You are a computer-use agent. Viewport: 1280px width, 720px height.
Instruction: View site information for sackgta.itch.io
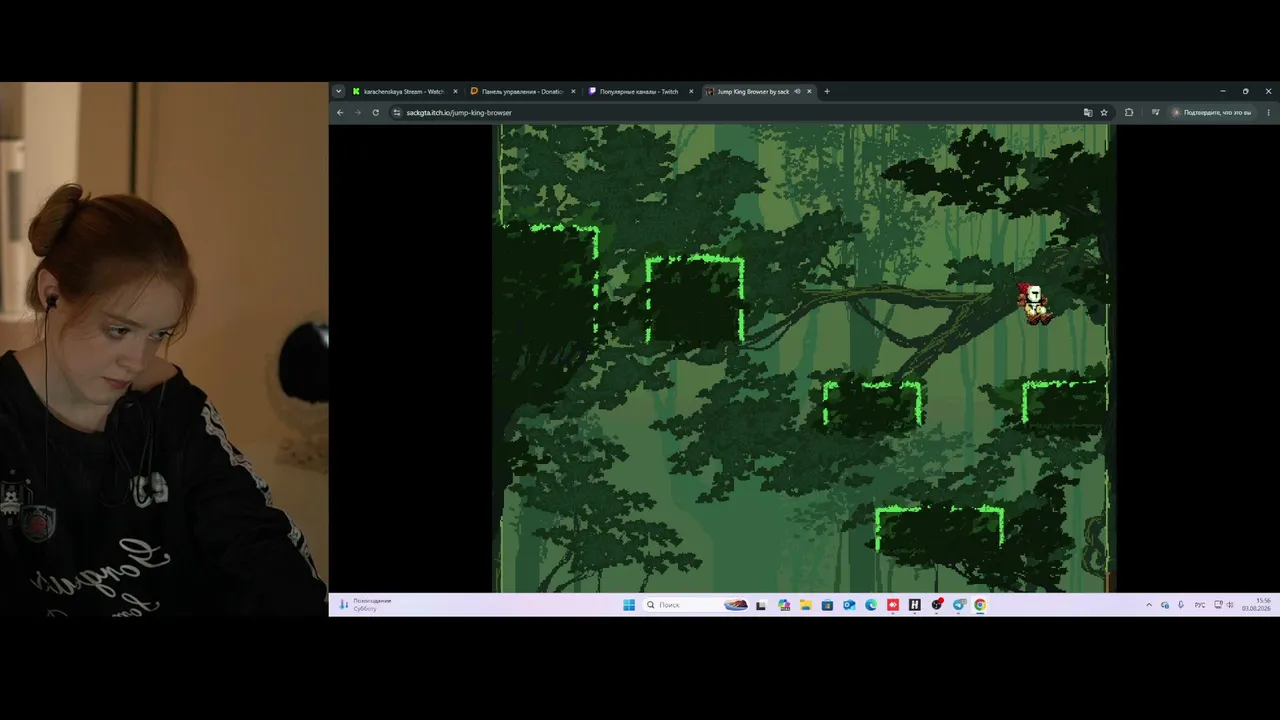click(397, 112)
